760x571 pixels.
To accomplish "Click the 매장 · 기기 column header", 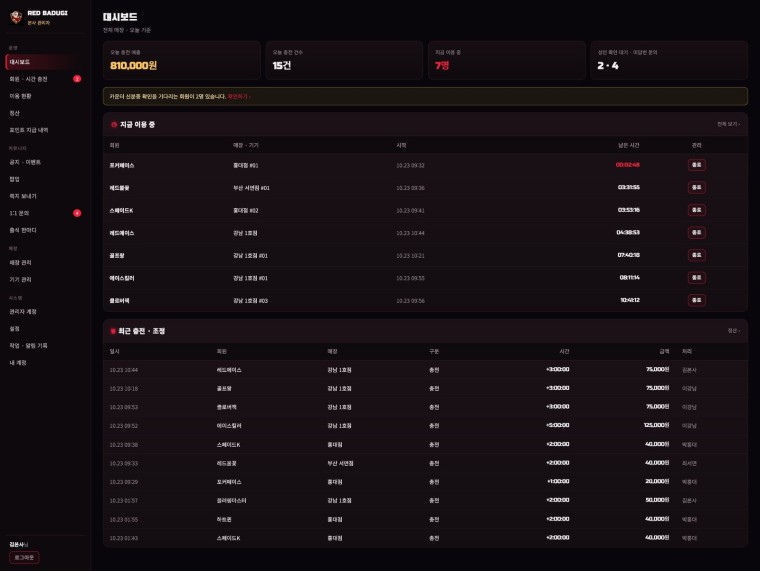I will click(246, 145).
